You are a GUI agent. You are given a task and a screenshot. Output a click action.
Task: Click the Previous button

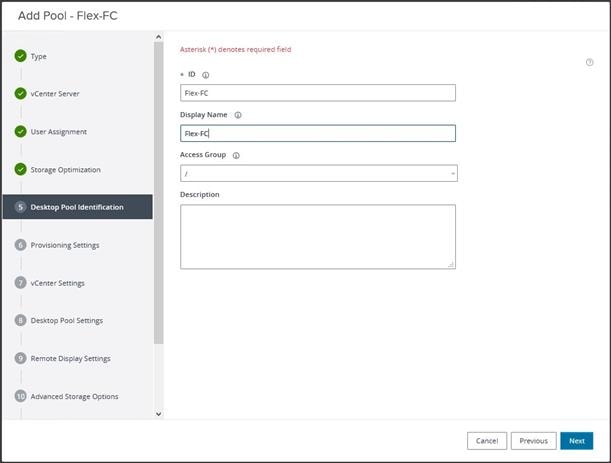pos(533,441)
